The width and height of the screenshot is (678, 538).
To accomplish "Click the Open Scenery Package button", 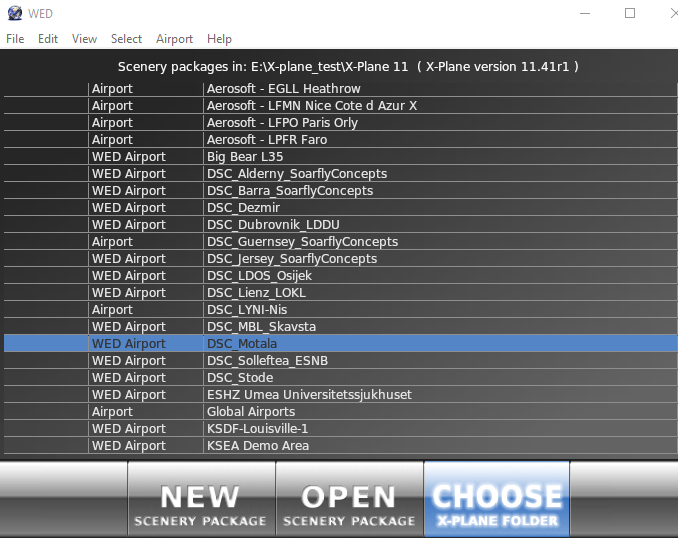I will coord(349,499).
